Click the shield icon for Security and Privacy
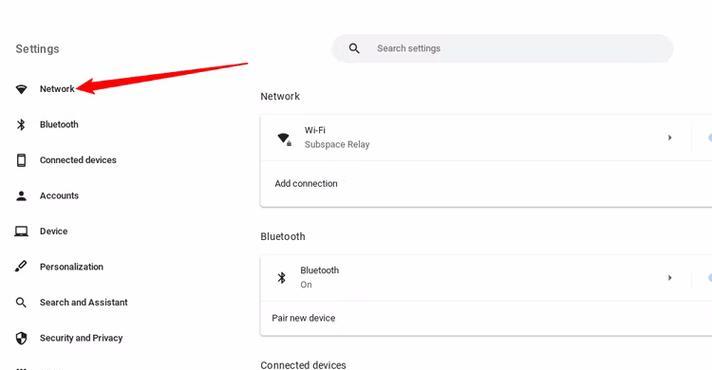 click(21, 338)
